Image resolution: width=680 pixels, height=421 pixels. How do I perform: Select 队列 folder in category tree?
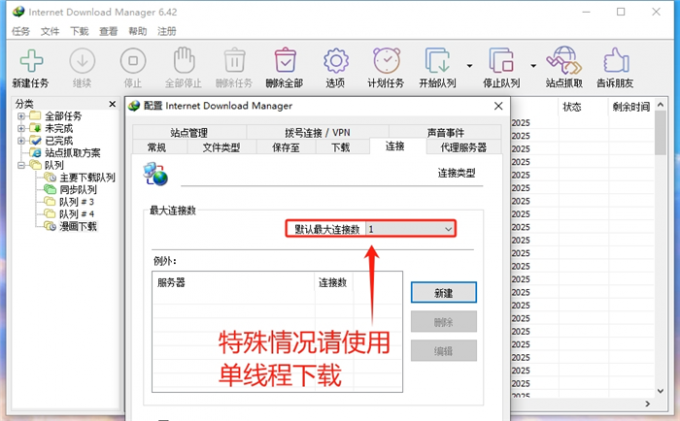click(54, 165)
